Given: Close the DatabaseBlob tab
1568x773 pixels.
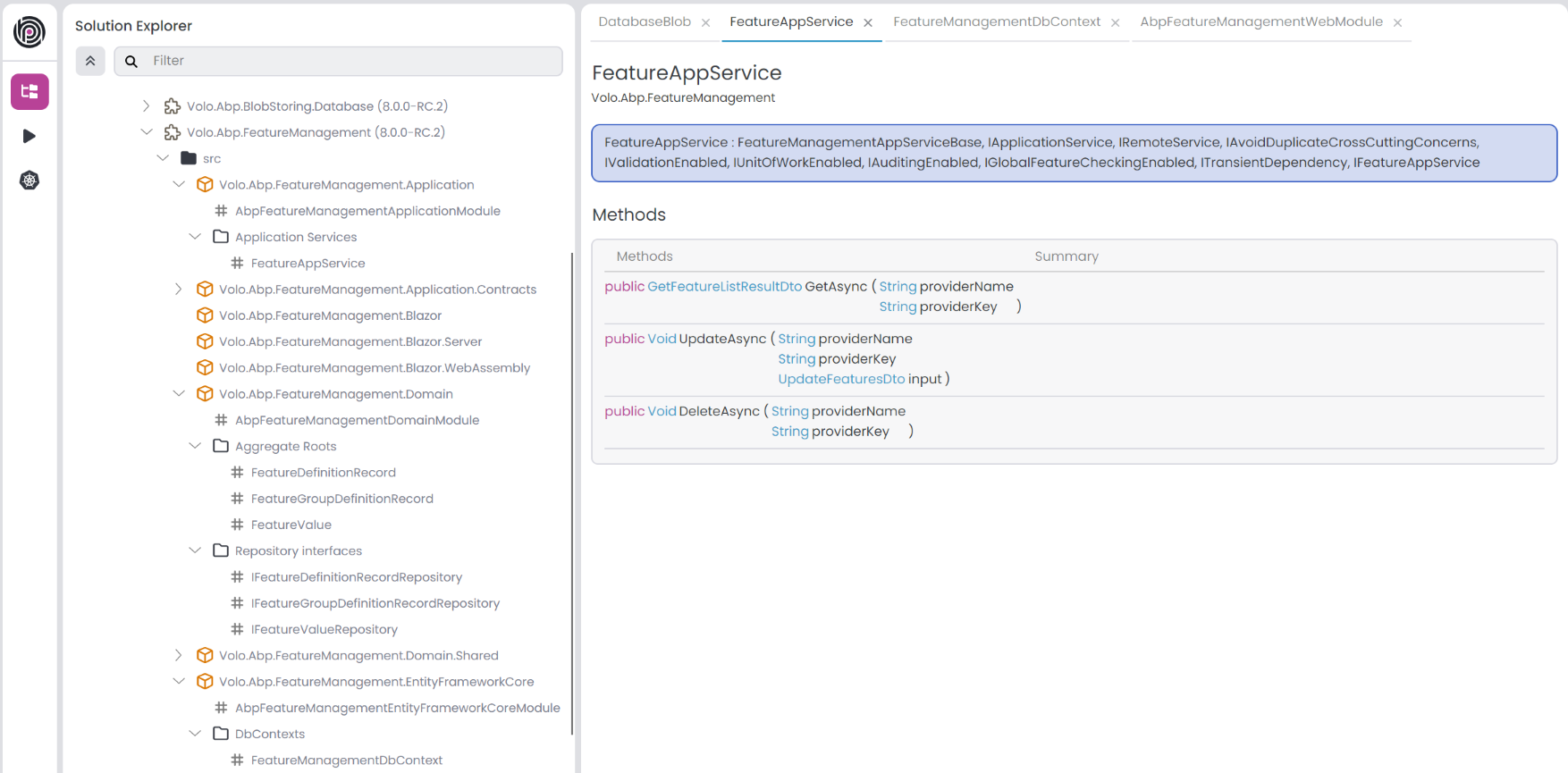Looking at the screenshot, I should click(706, 23).
